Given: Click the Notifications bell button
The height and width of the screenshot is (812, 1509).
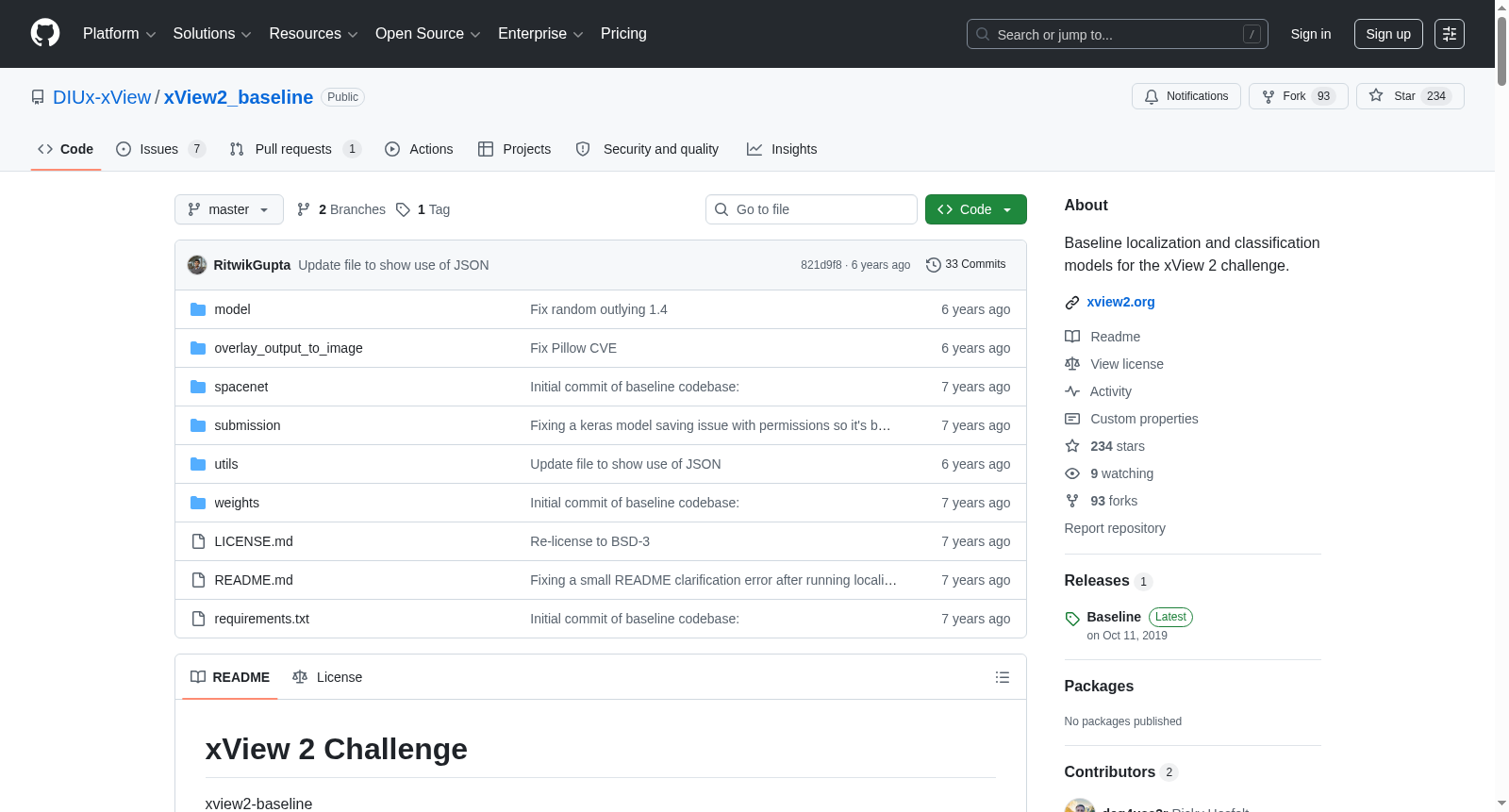Looking at the screenshot, I should (1186, 96).
